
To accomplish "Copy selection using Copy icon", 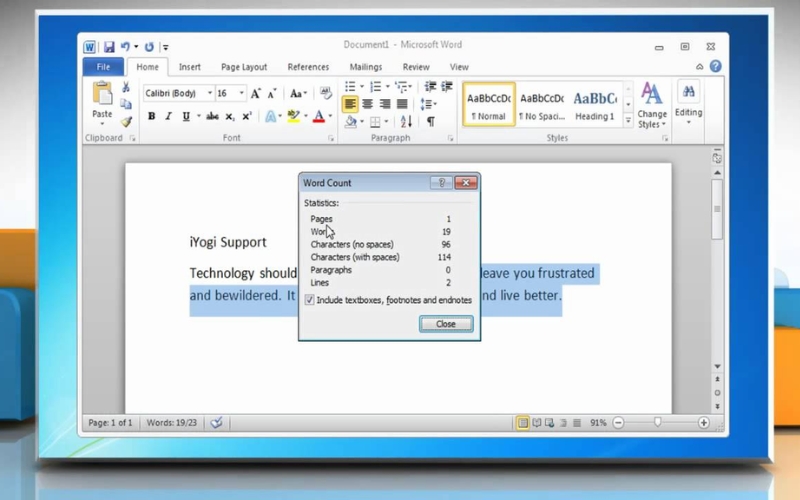I will pyautogui.click(x=126, y=104).
